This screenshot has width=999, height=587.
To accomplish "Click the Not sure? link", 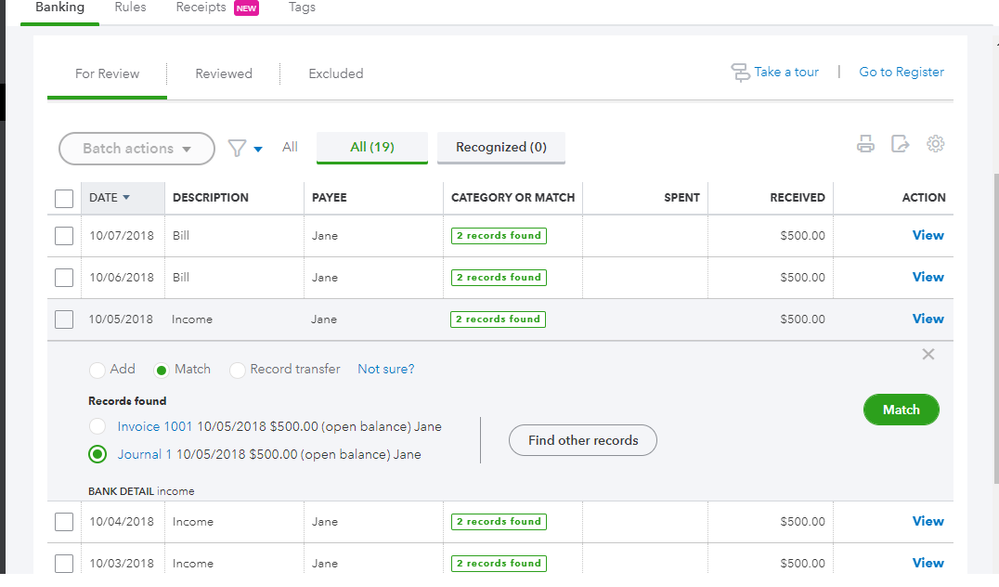I will [386, 369].
